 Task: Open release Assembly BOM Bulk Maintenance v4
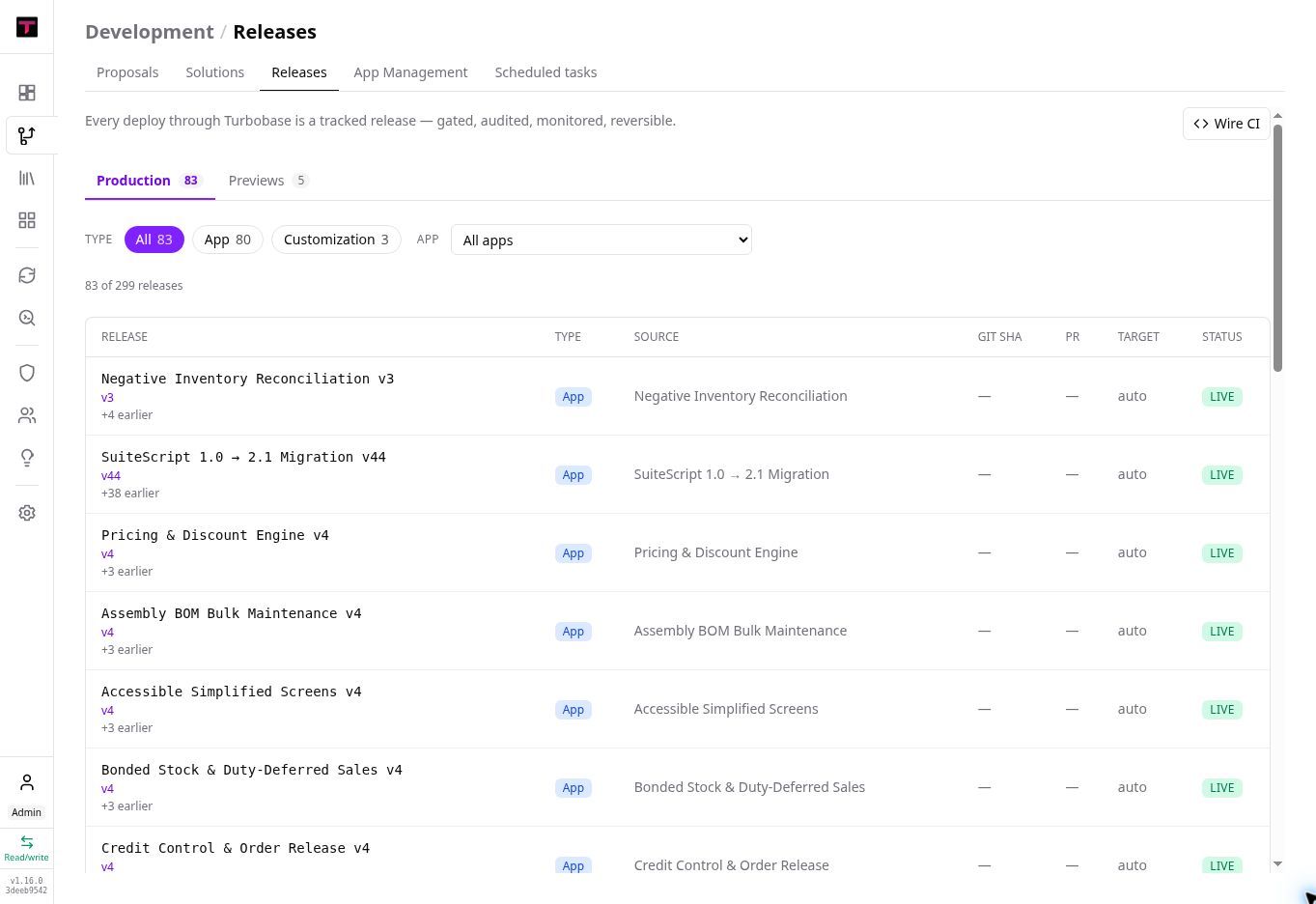(232, 613)
